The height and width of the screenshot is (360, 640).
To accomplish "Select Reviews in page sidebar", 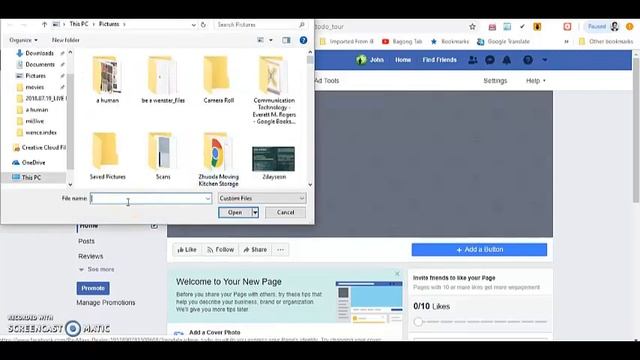I will click(x=90, y=256).
